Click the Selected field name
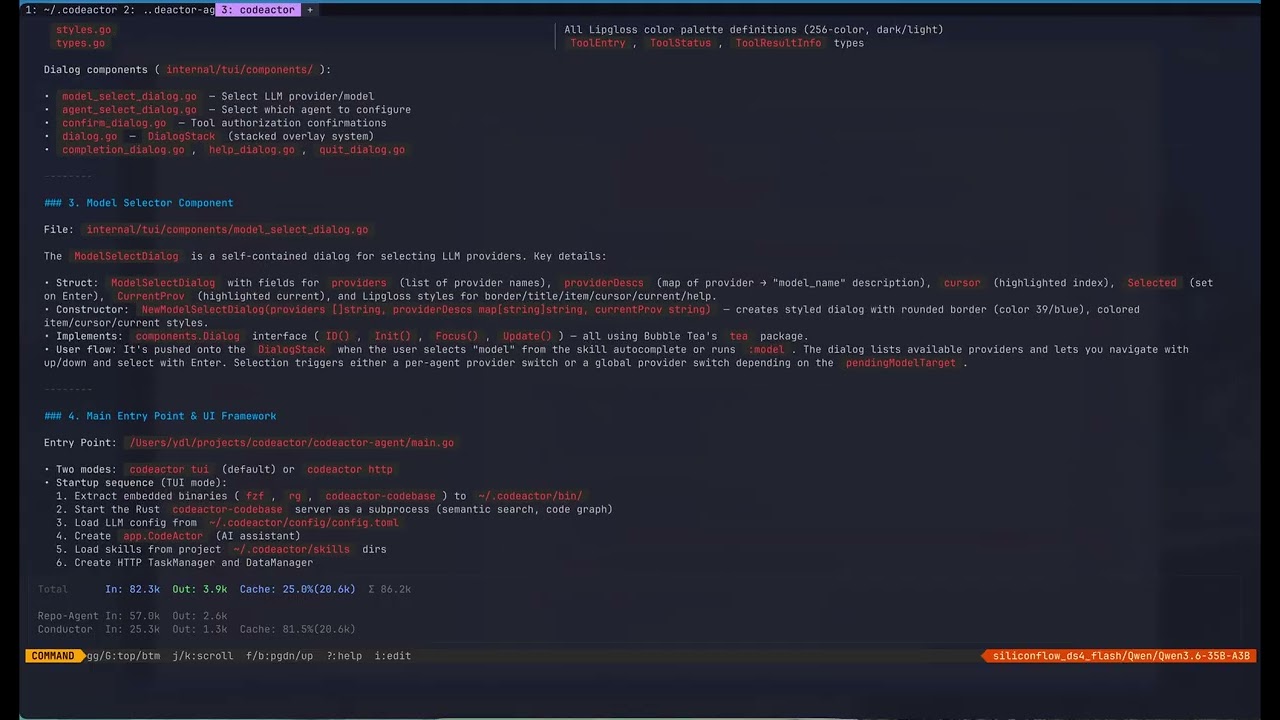 coord(1152,283)
